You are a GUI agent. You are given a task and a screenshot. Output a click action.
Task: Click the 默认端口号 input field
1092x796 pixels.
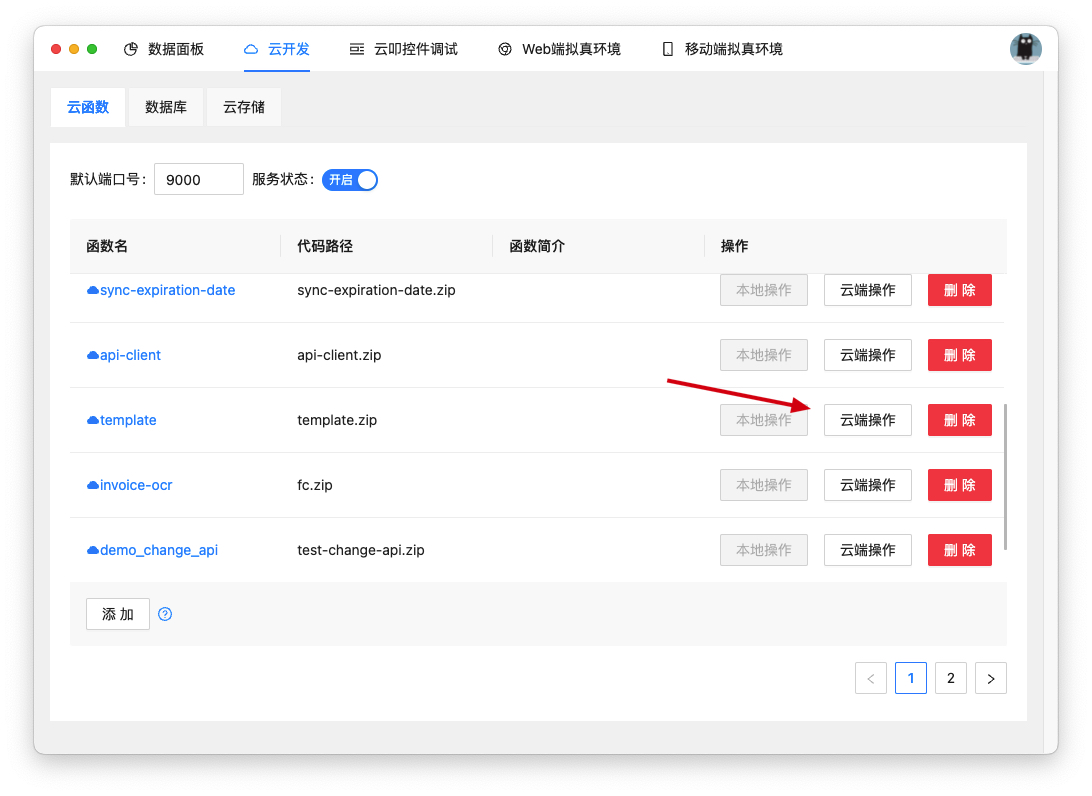[x=198, y=179]
